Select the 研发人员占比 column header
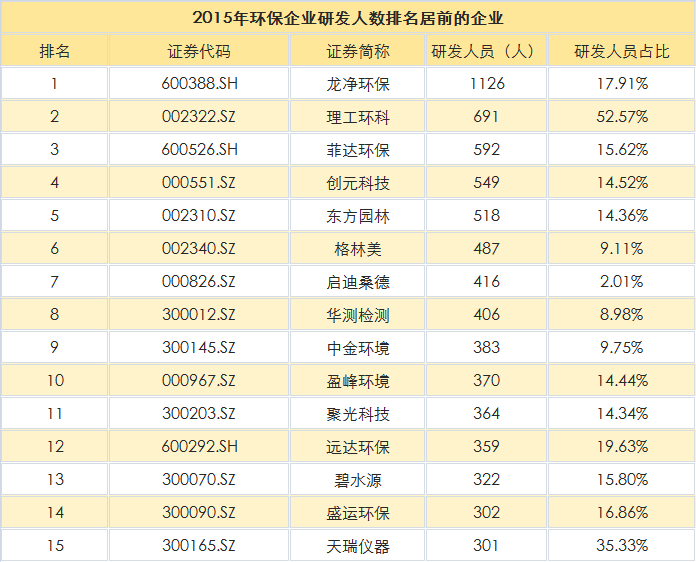 tap(621, 51)
